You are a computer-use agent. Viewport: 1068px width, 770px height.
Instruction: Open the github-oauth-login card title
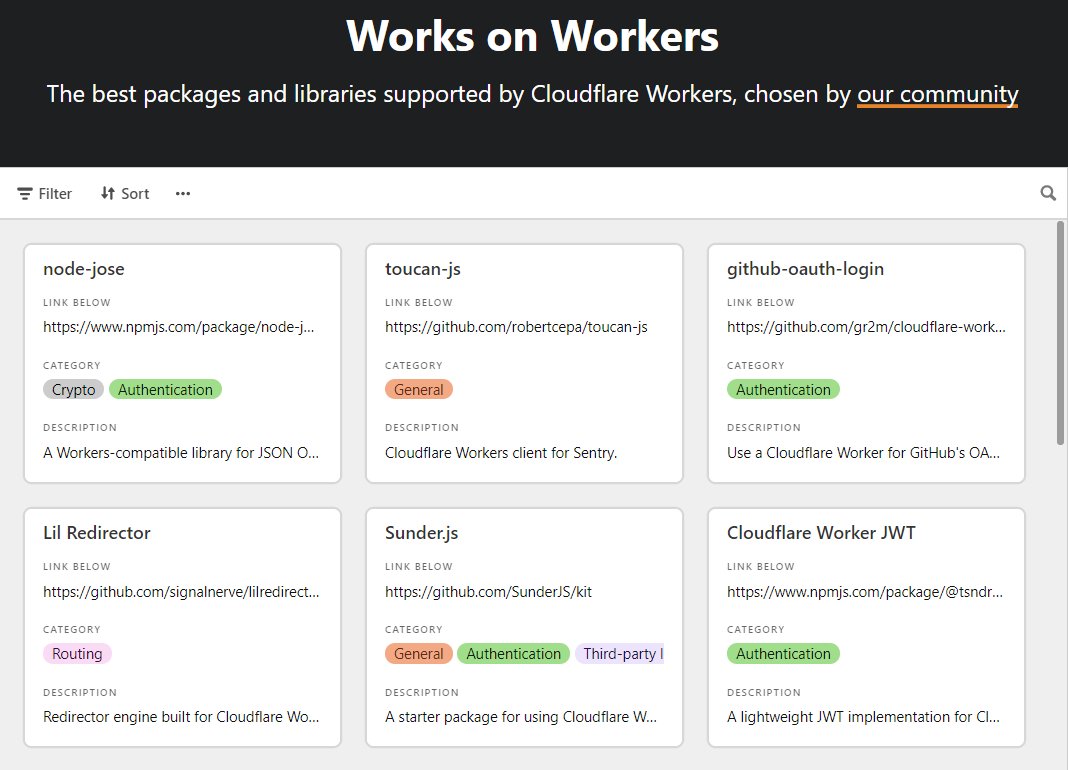(x=805, y=269)
